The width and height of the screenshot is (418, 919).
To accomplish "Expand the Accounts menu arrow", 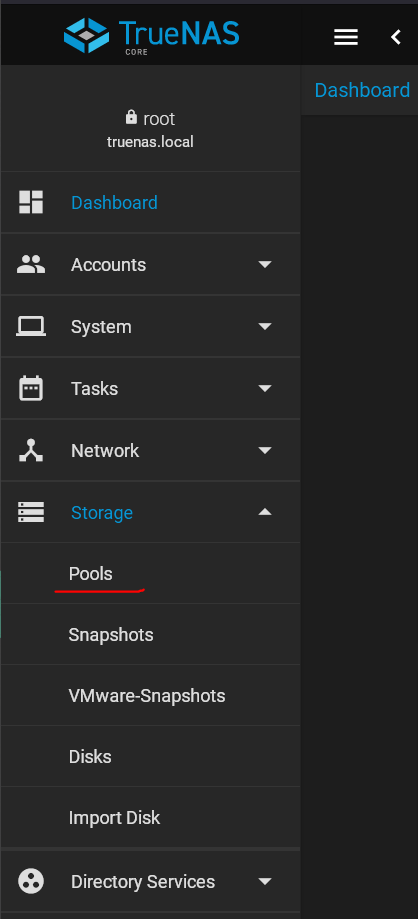I will (x=265, y=264).
